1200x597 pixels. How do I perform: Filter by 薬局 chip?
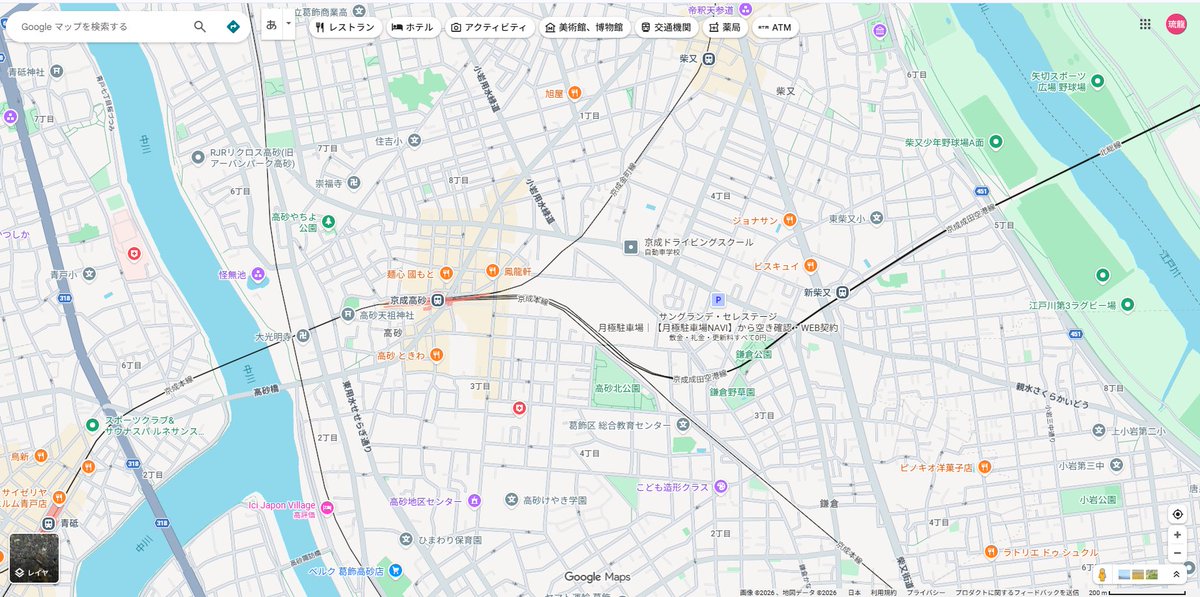coord(725,27)
